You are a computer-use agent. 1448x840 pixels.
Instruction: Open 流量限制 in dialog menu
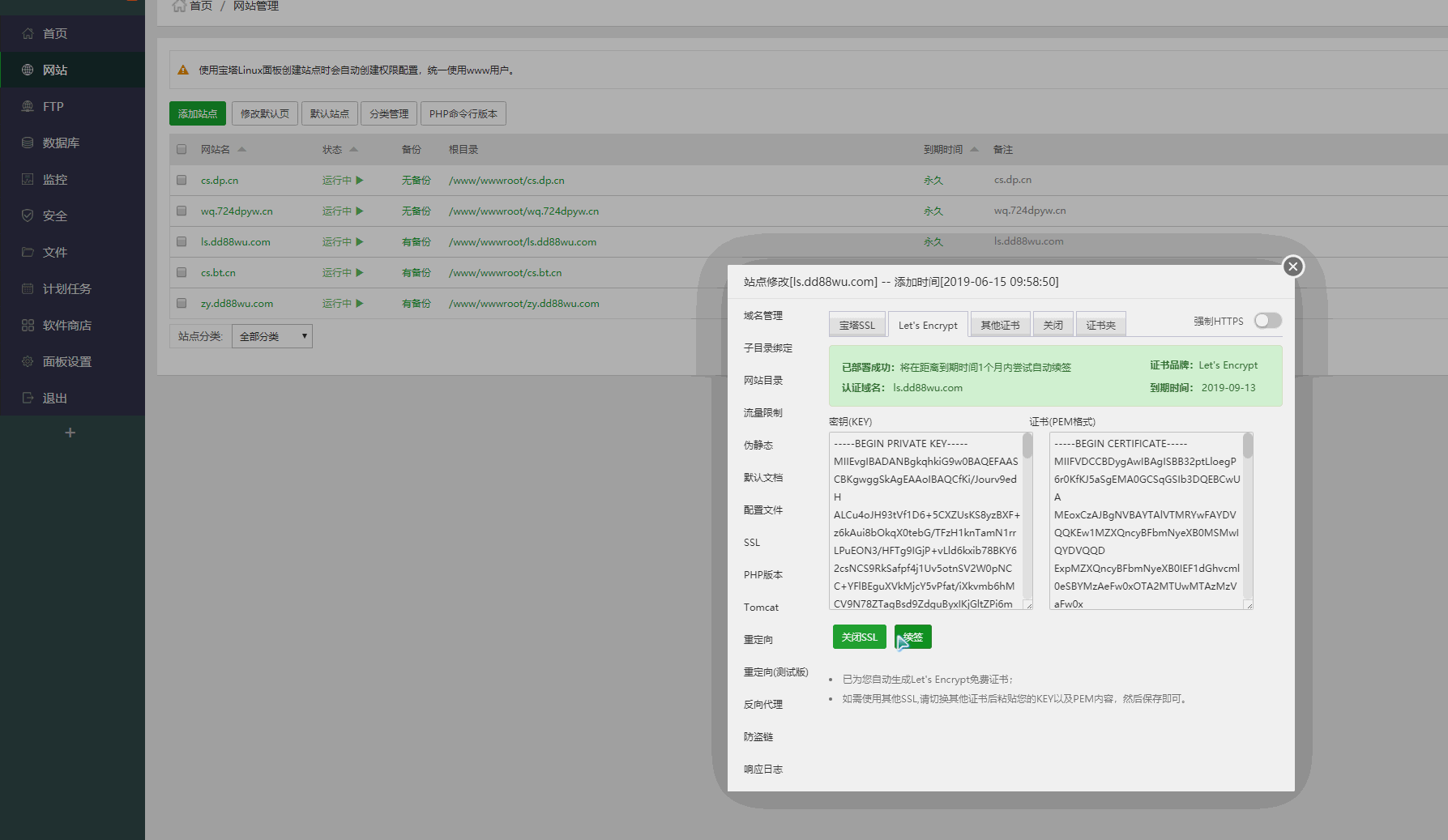[763, 412]
